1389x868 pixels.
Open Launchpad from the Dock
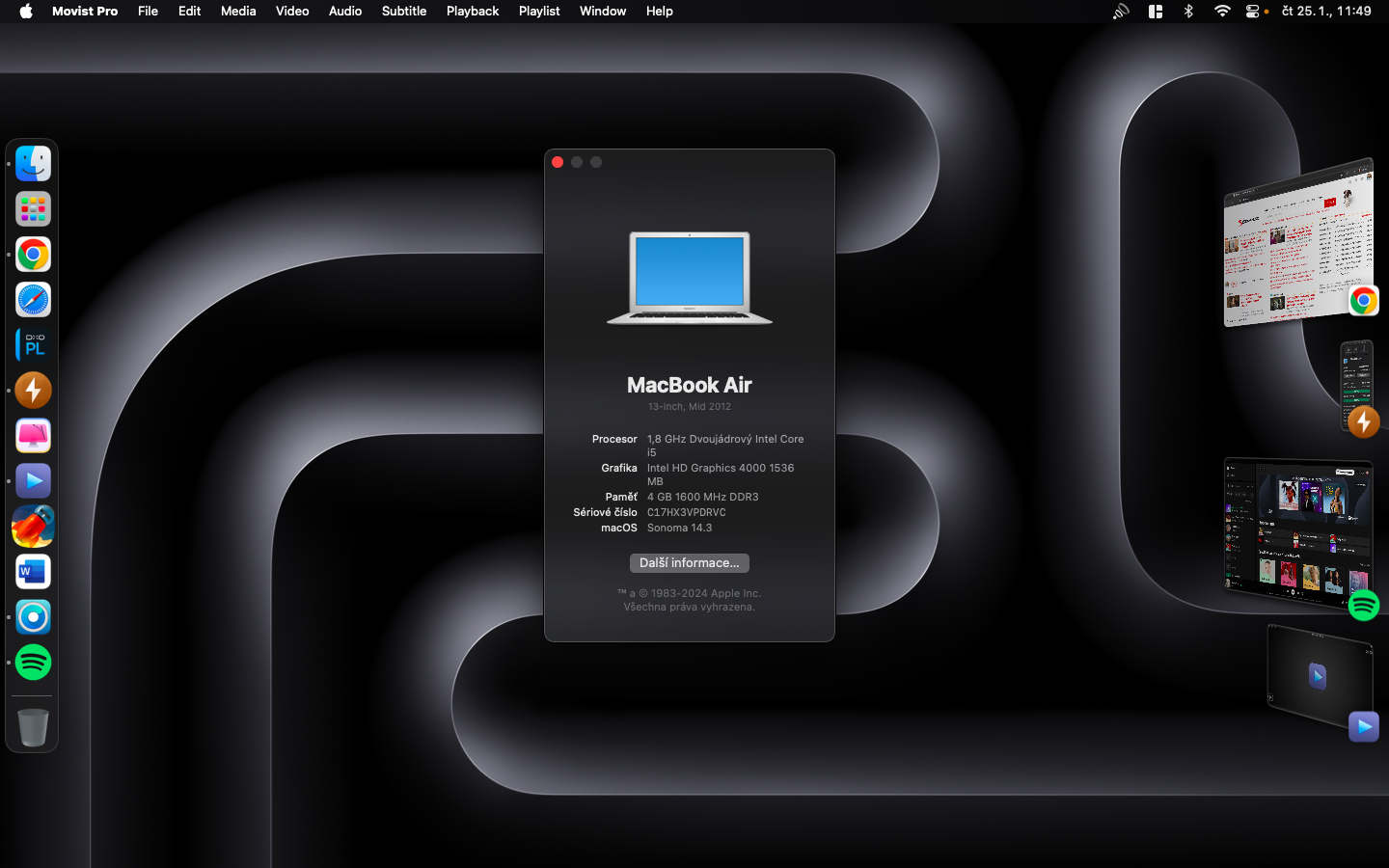coord(33,209)
